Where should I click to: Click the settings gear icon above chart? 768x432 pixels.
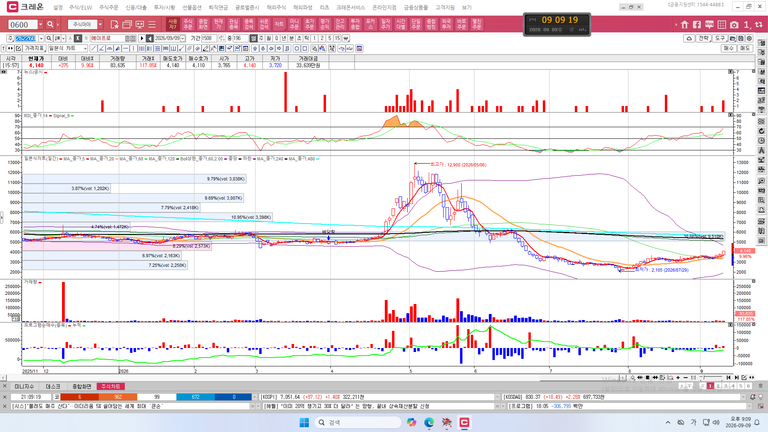[x=749, y=38]
